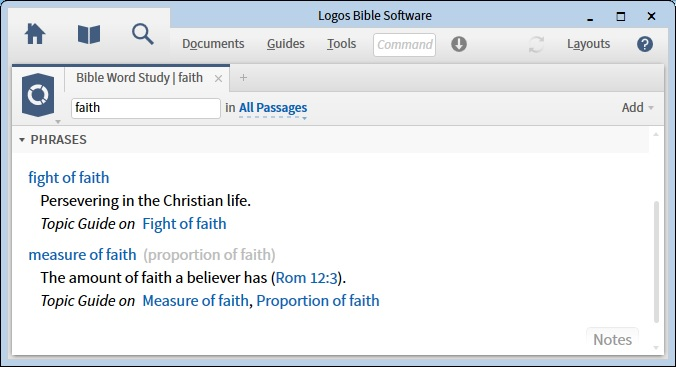This screenshot has height=367, width=676.
Task: Open Search with the magnifying glass
Action: (x=143, y=34)
